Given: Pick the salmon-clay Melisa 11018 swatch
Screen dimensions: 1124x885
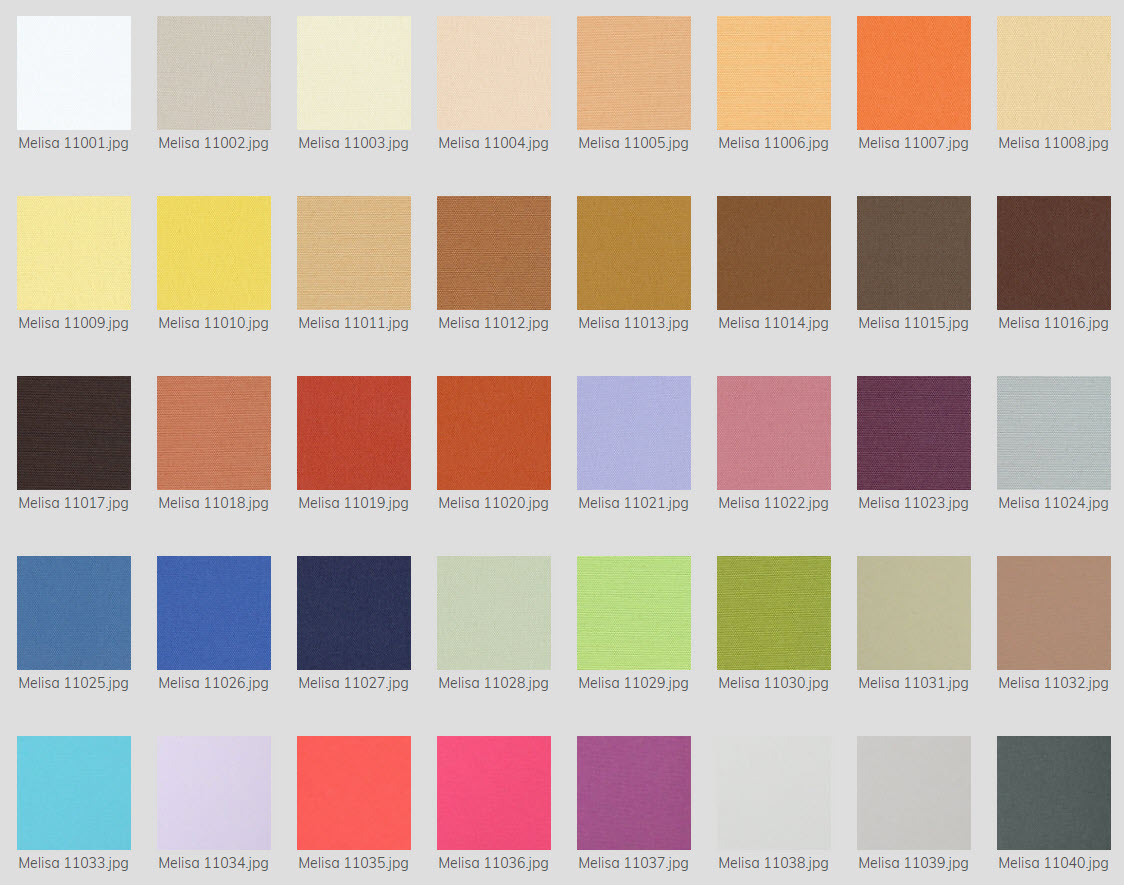Looking at the screenshot, I should click(x=214, y=433).
